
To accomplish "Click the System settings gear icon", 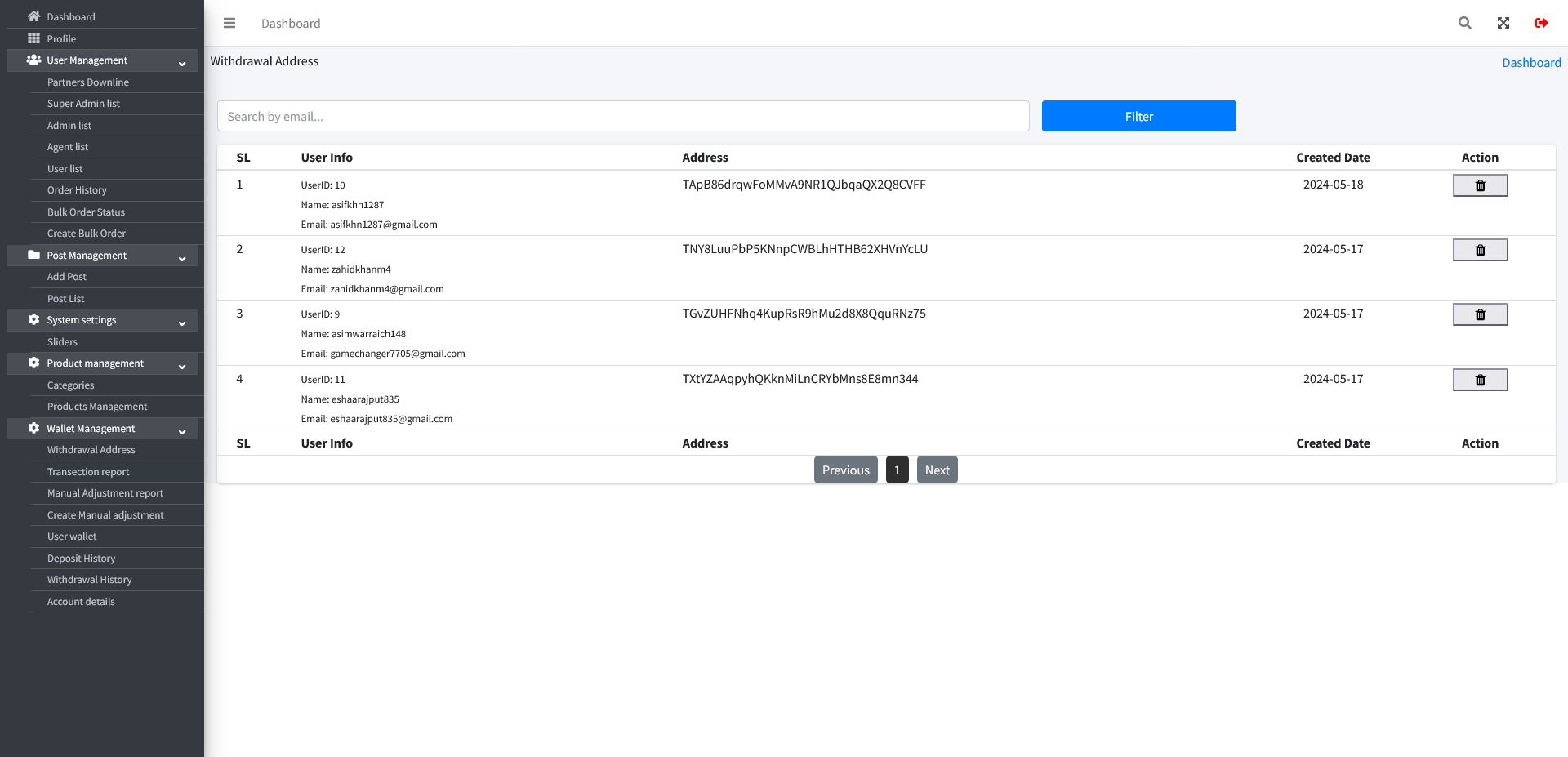I will [33, 319].
